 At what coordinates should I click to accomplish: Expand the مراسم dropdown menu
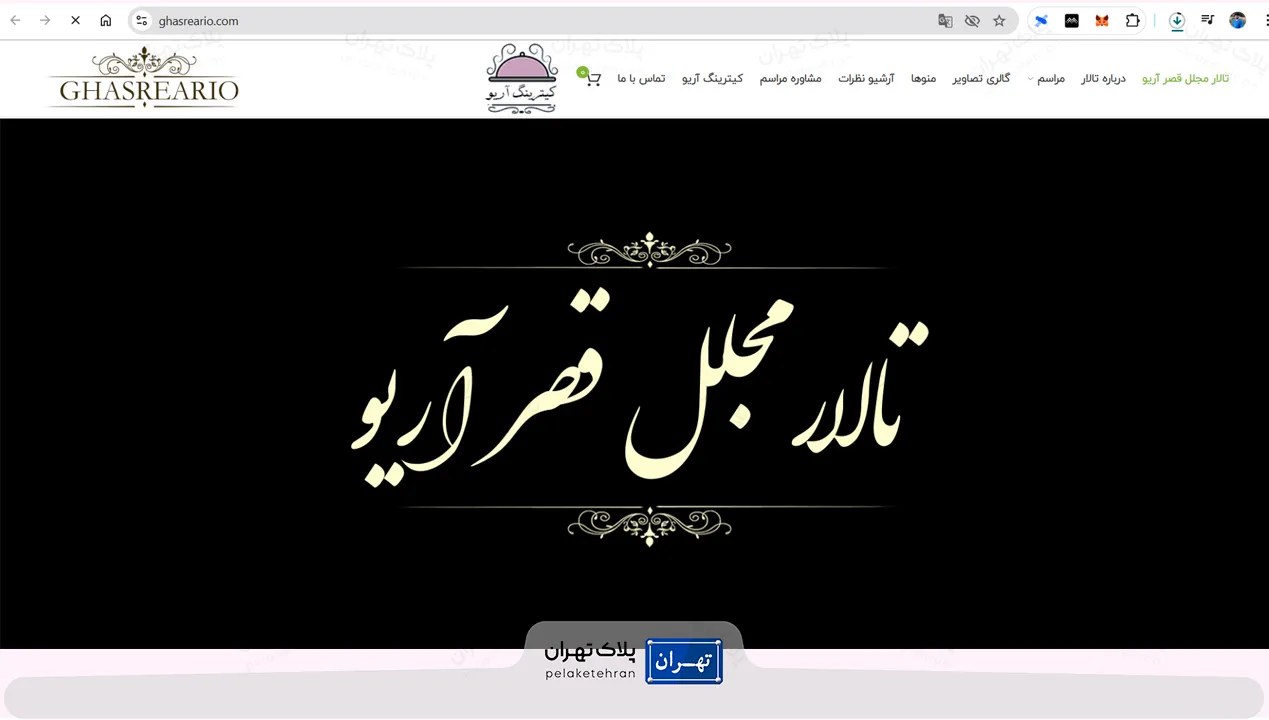(1046, 78)
